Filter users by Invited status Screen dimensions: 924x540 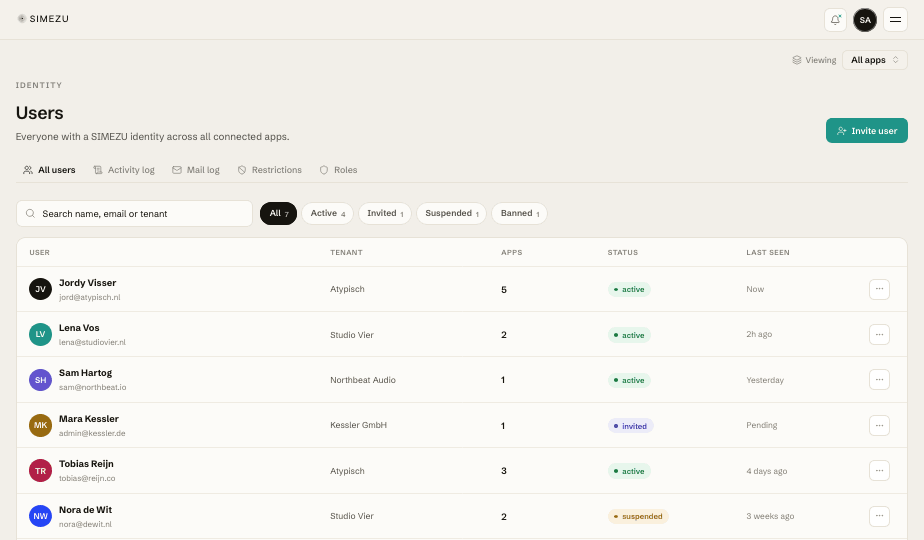384,213
